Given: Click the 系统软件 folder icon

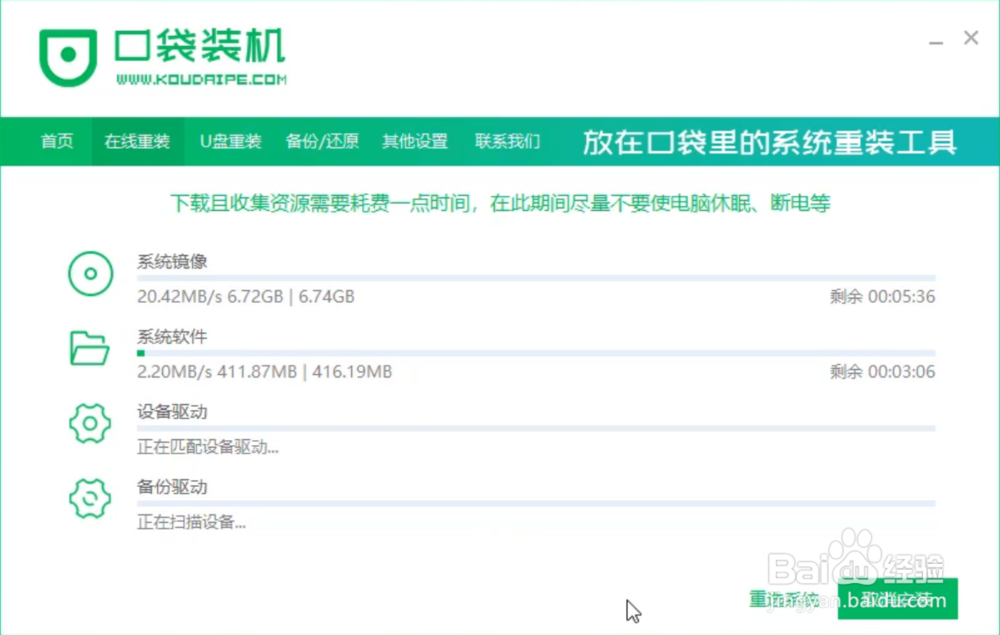Looking at the screenshot, I should (89, 348).
